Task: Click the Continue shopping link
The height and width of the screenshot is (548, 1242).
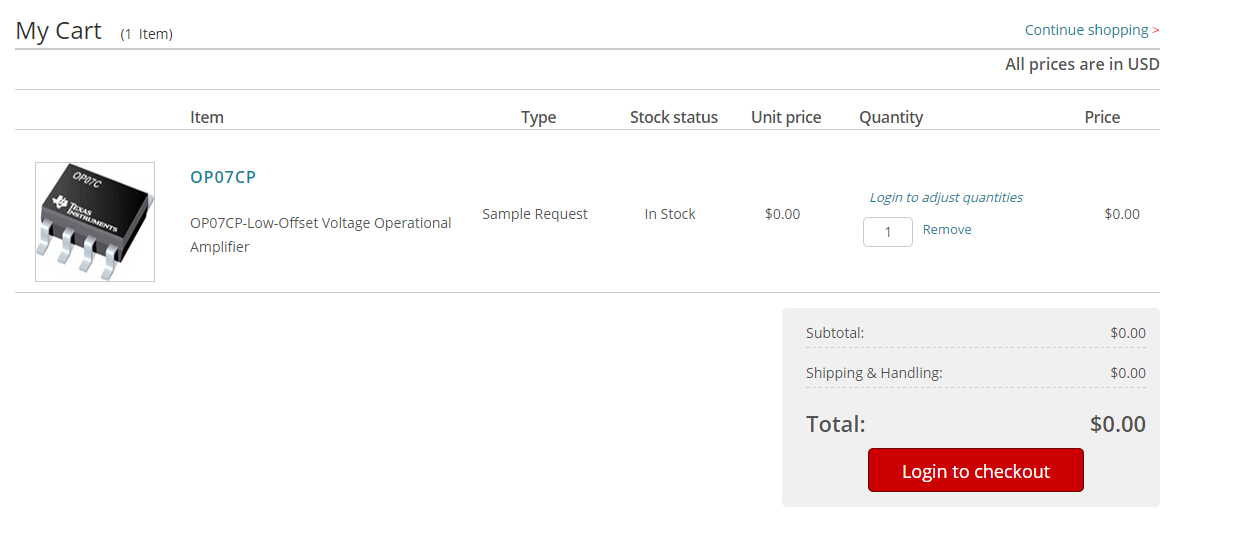Action: pyautogui.click(x=1091, y=30)
